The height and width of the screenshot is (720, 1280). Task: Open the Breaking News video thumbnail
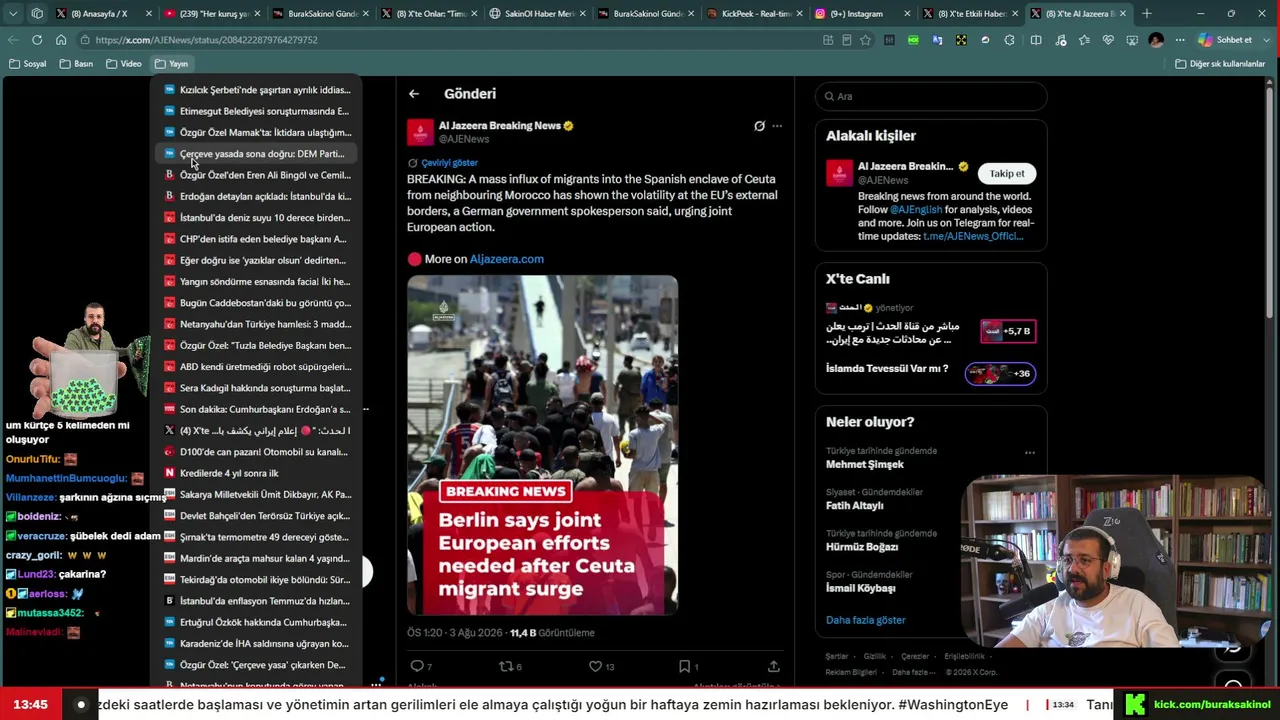(x=542, y=445)
